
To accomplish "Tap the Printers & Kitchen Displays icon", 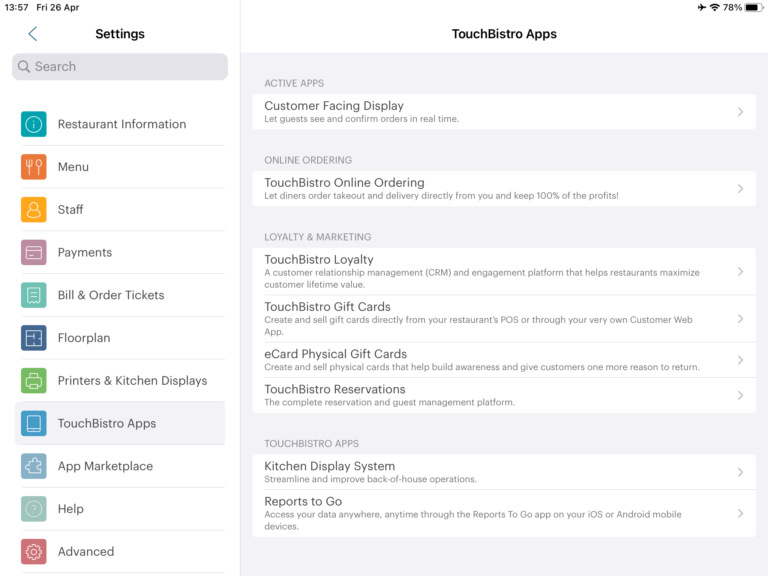I will pyautogui.click(x=34, y=381).
